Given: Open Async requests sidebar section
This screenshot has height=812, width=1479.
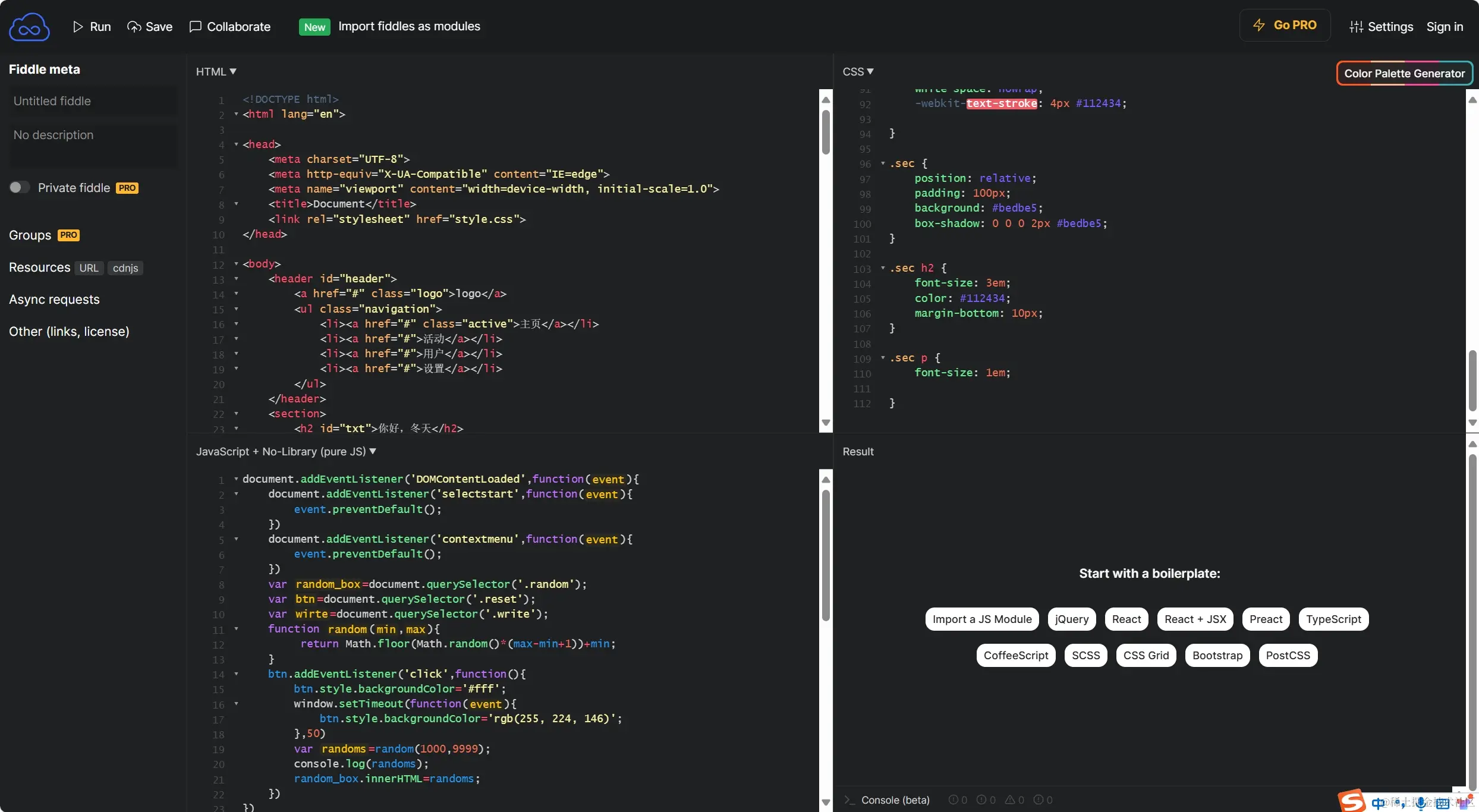Looking at the screenshot, I should pyautogui.click(x=54, y=300).
